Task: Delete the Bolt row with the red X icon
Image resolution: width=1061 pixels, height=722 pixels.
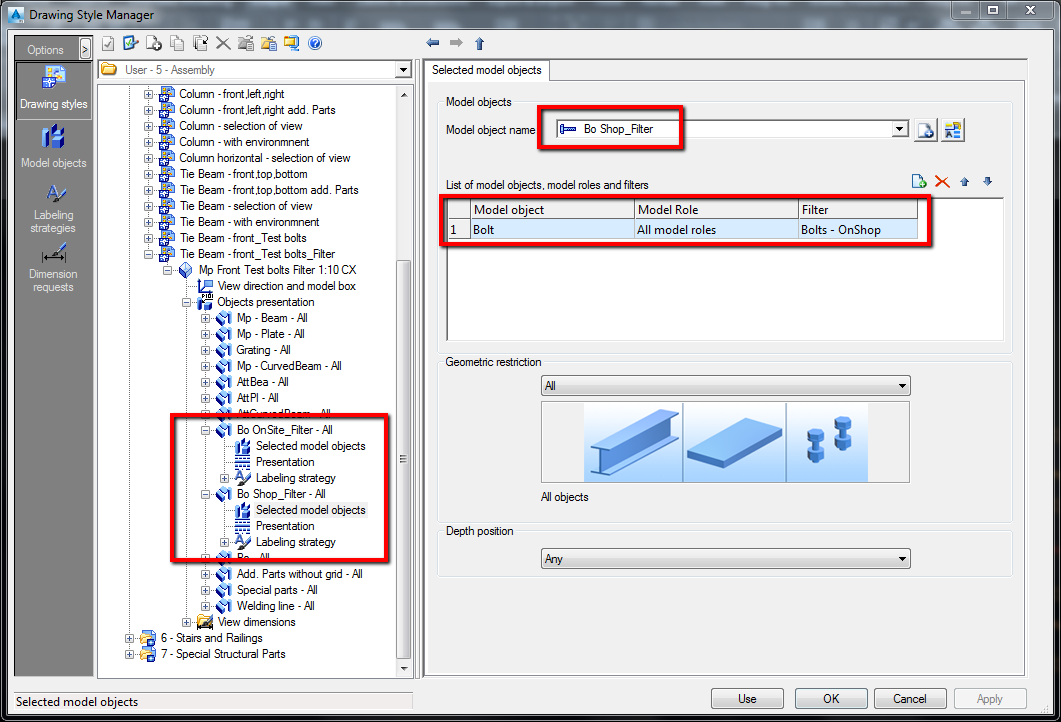Action: [x=943, y=181]
